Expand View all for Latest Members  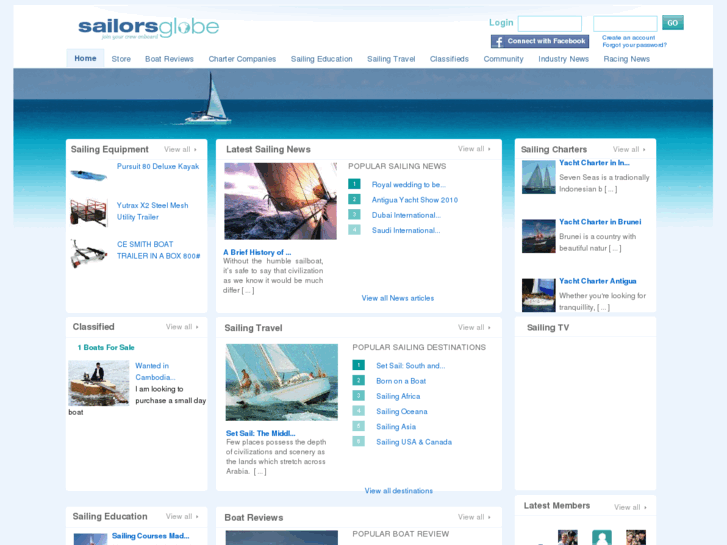click(x=631, y=507)
